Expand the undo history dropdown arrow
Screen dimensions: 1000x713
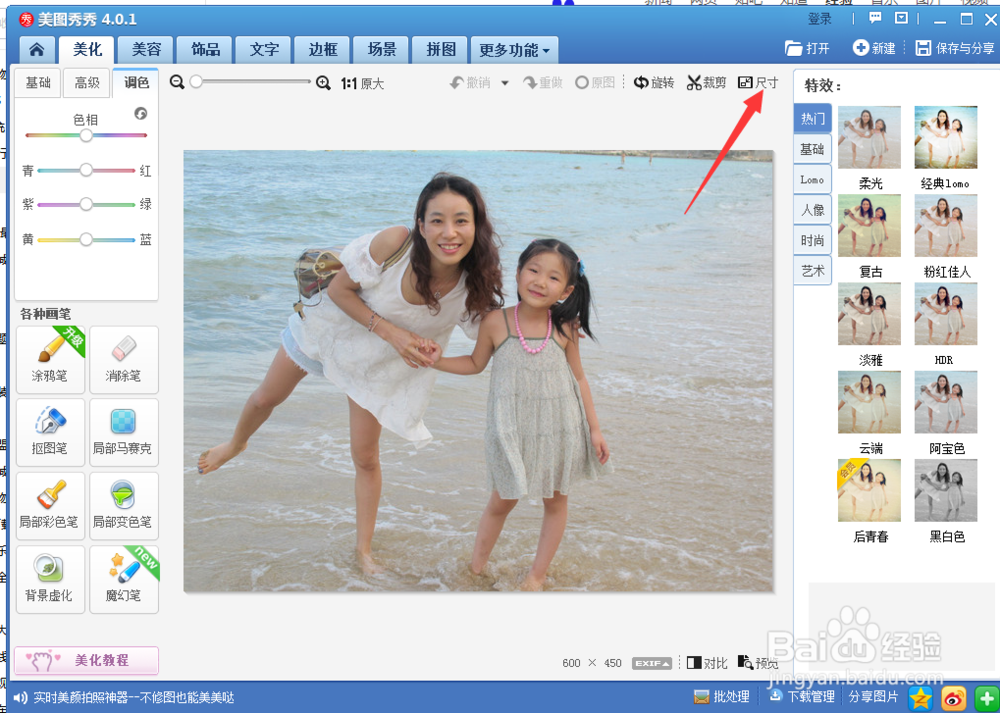504,83
